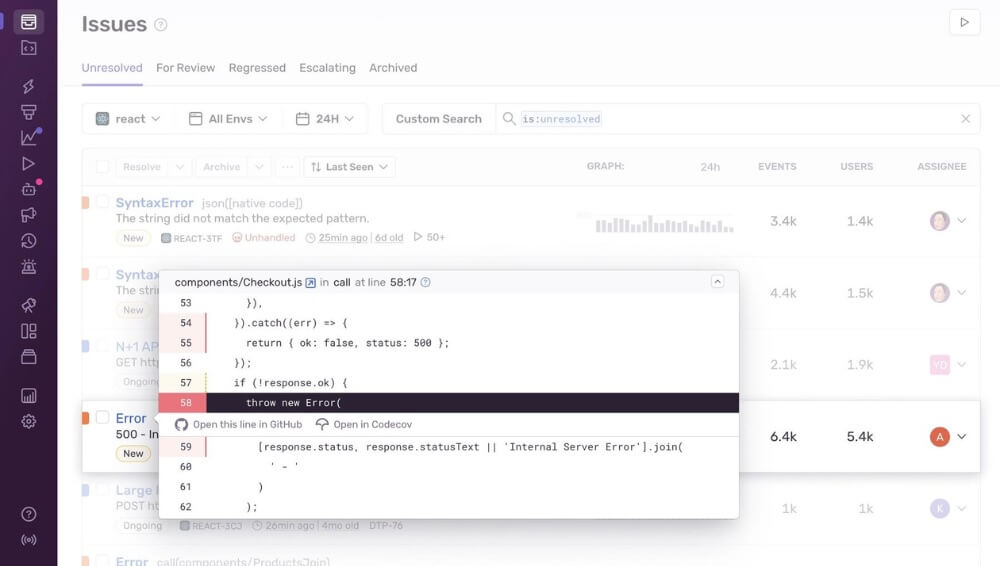The width and height of the screenshot is (1000, 566).
Task: Click the replay icon next to 50+
Action: [418, 237]
